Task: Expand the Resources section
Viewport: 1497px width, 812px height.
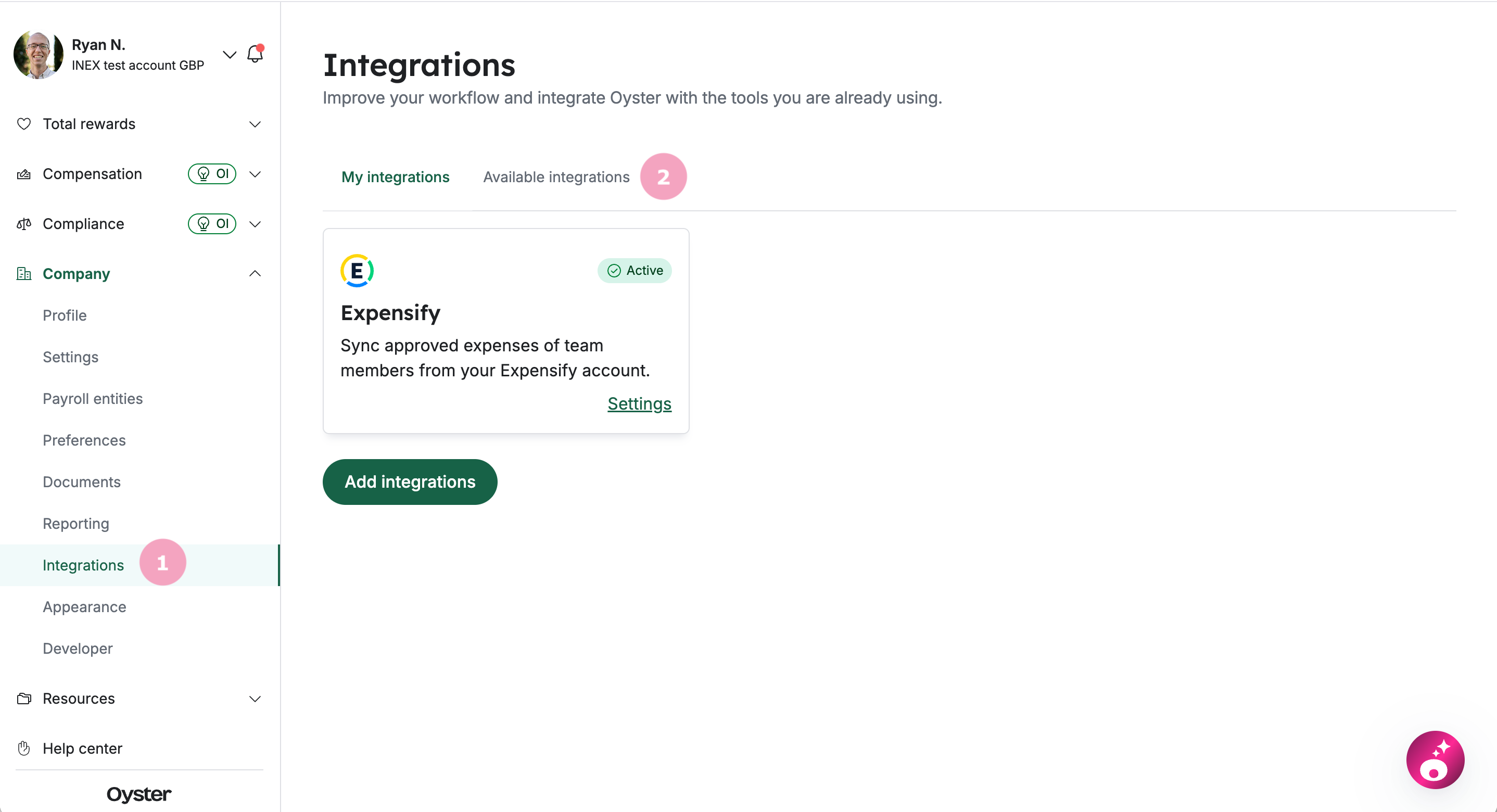Action: (255, 699)
